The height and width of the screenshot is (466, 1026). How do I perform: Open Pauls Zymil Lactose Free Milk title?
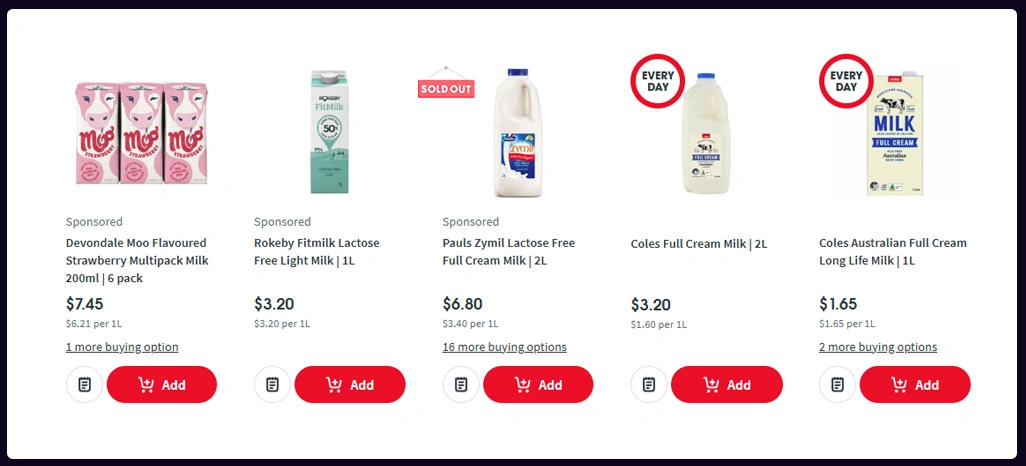click(x=509, y=252)
